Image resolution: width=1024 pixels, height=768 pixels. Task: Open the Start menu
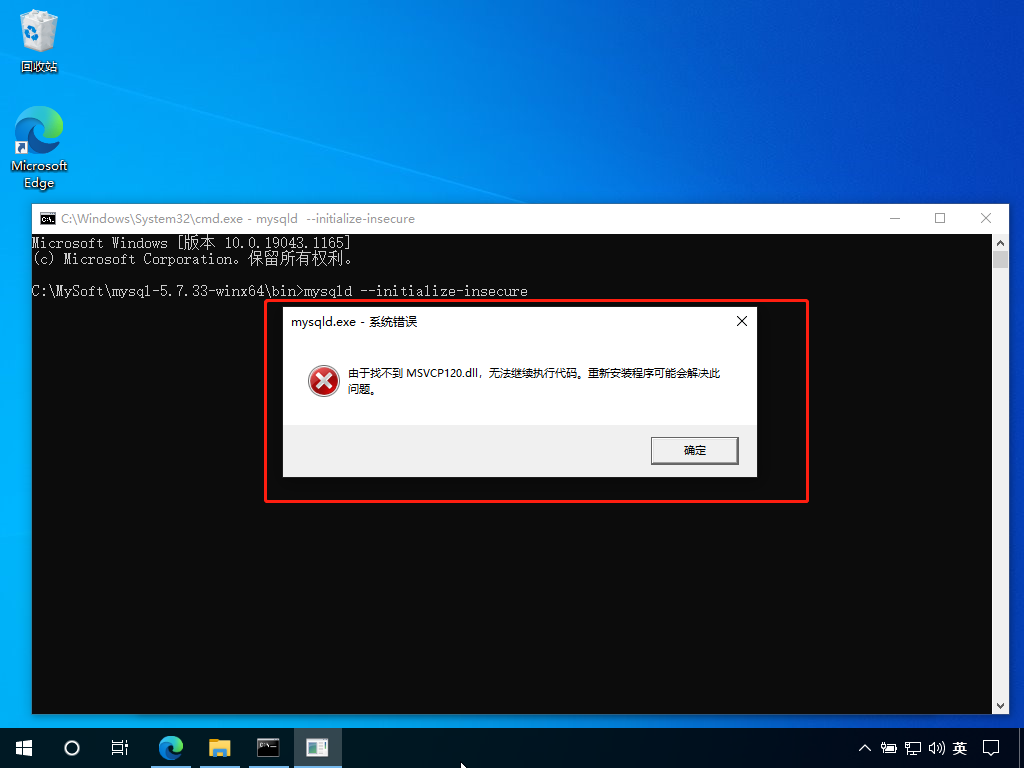[23, 747]
